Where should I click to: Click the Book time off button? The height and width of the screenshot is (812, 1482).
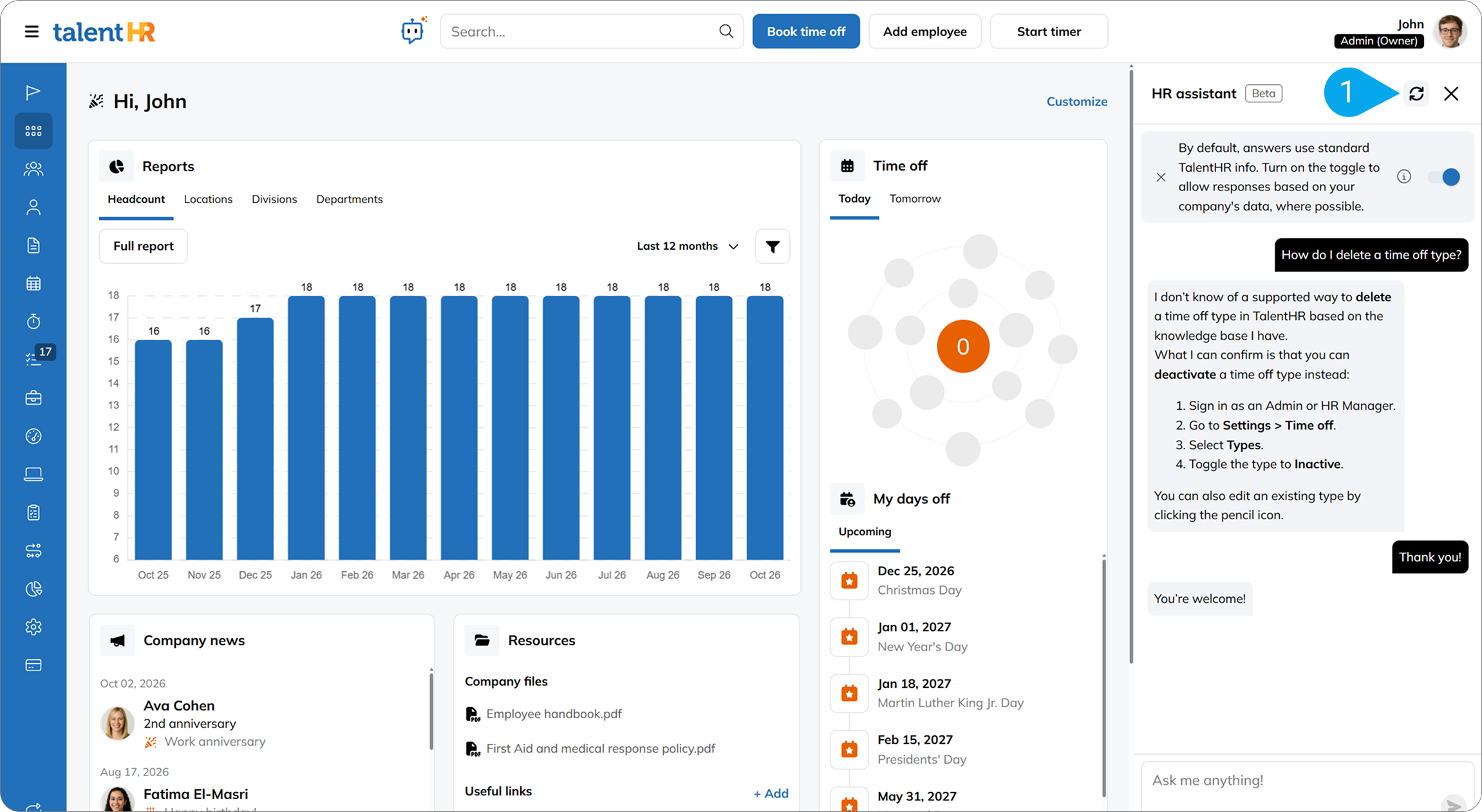806,32
